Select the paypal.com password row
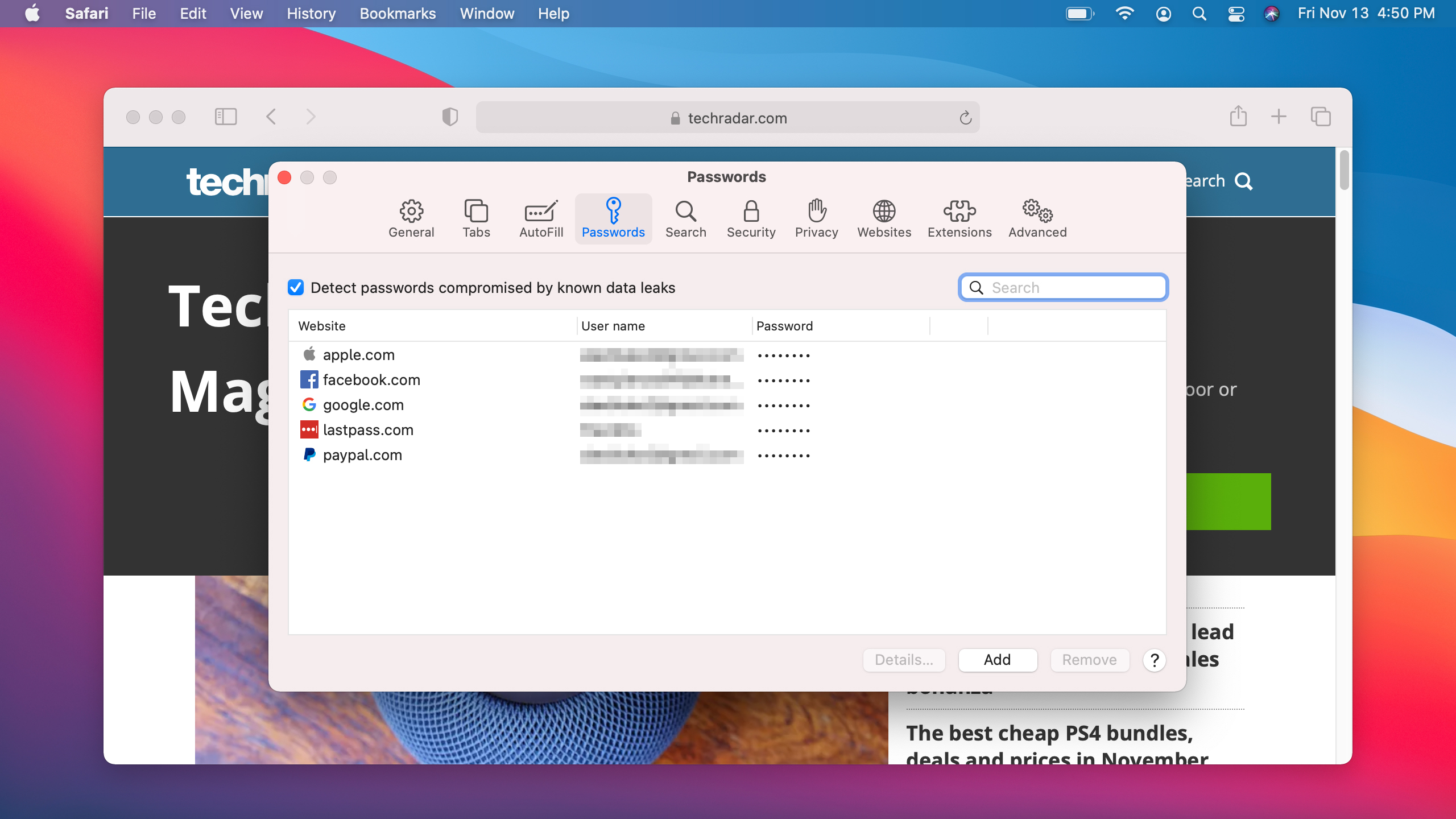The height and width of the screenshot is (819, 1456). 727,455
